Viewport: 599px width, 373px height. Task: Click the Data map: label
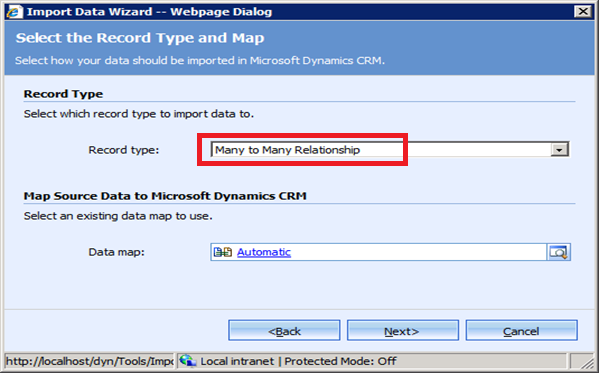point(117,252)
